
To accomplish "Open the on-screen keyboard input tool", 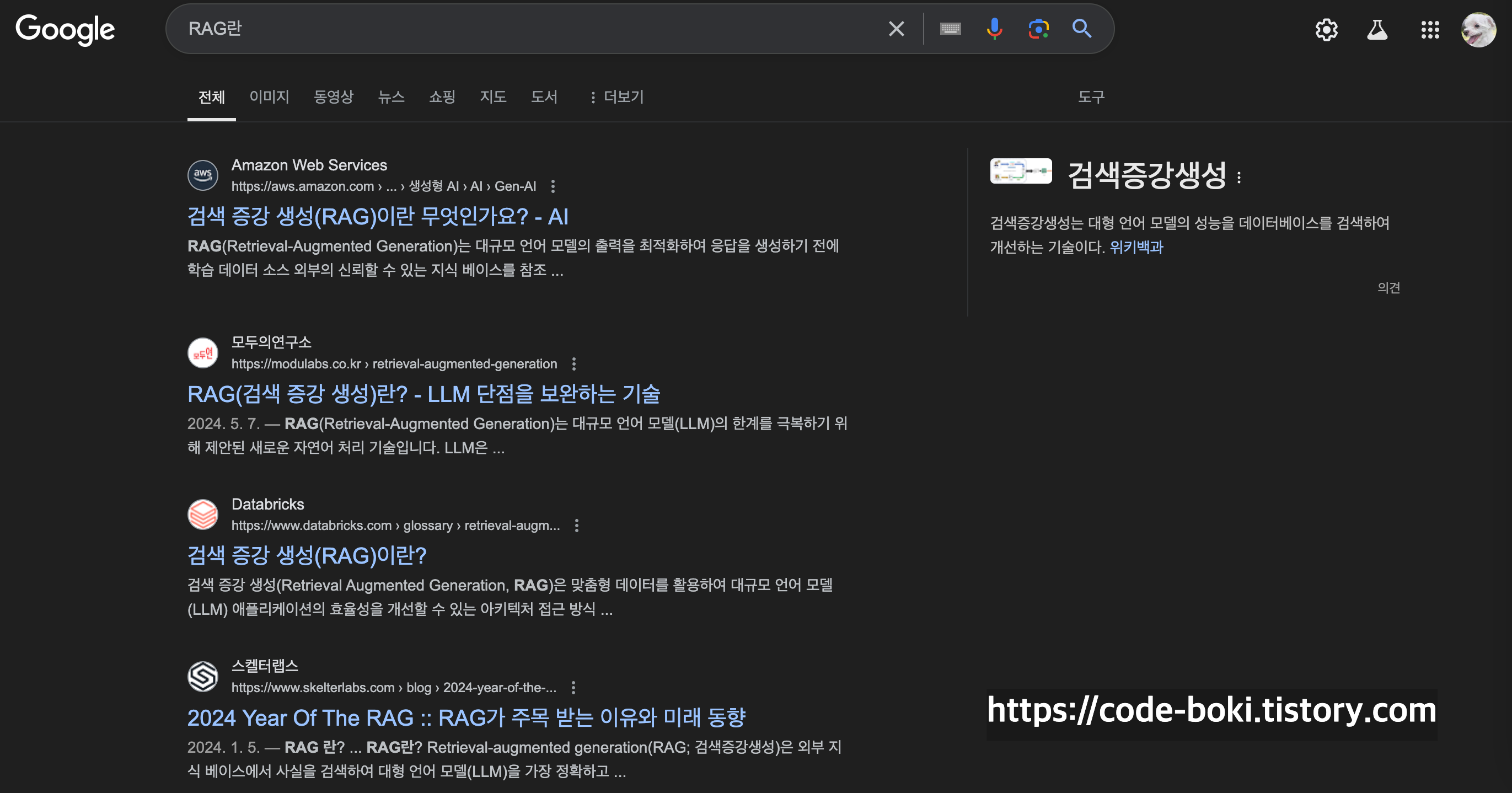I will point(950,29).
